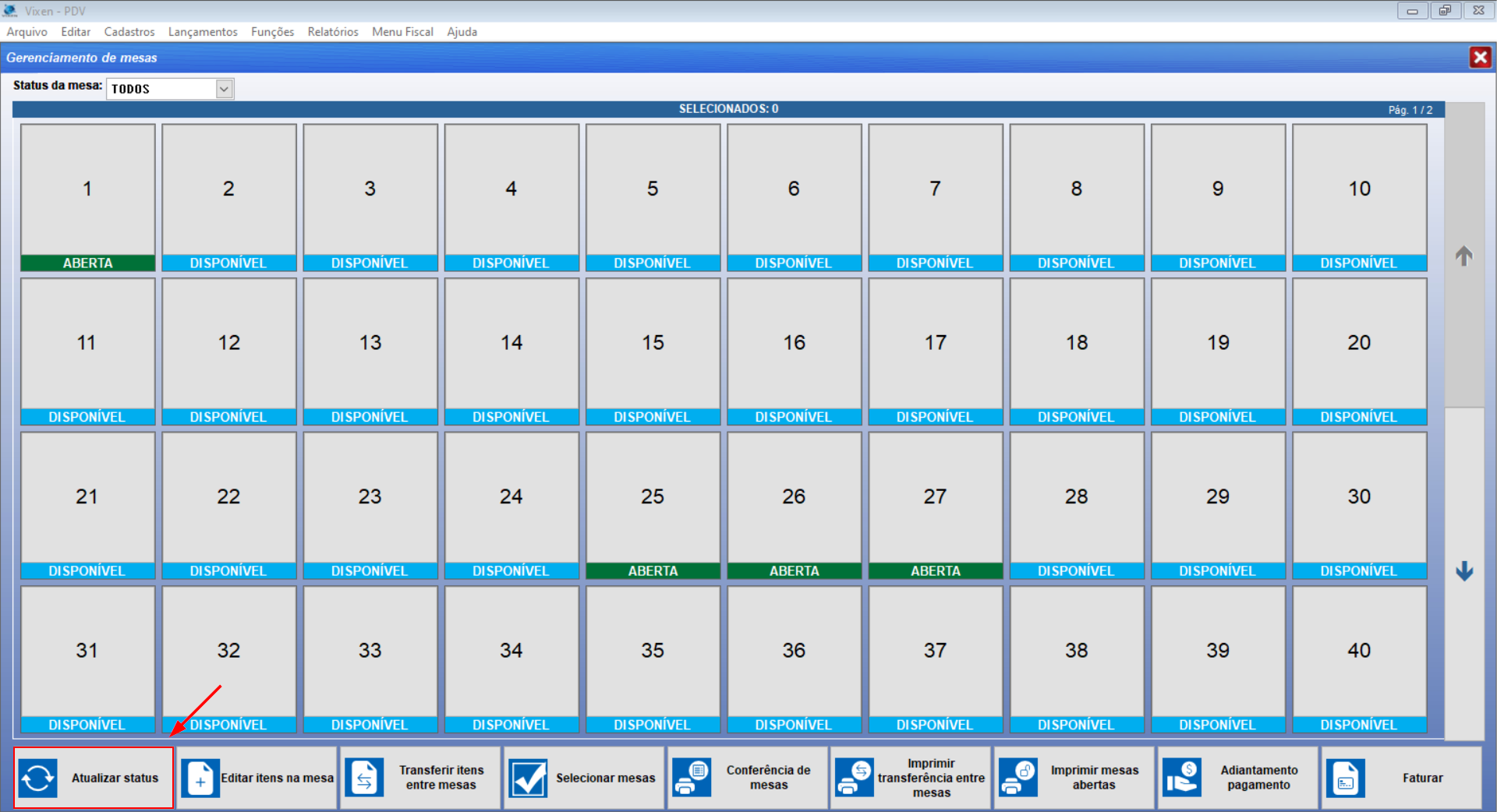The height and width of the screenshot is (812, 1497).
Task: Click the Editar itens na mesa document icon
Action: tap(200, 778)
